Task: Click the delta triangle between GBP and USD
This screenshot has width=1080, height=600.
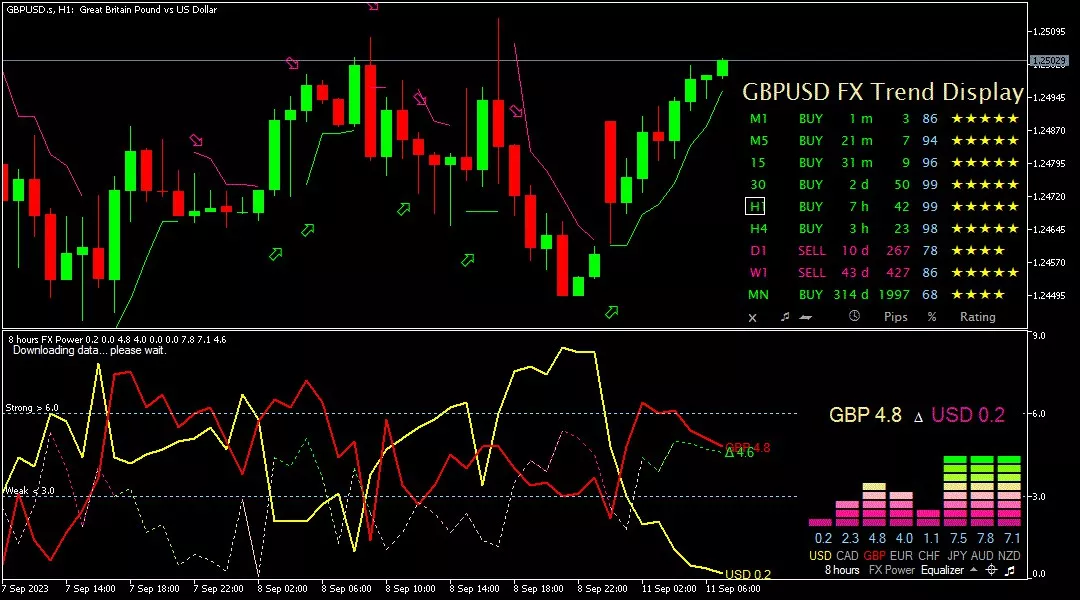Action: (918, 416)
